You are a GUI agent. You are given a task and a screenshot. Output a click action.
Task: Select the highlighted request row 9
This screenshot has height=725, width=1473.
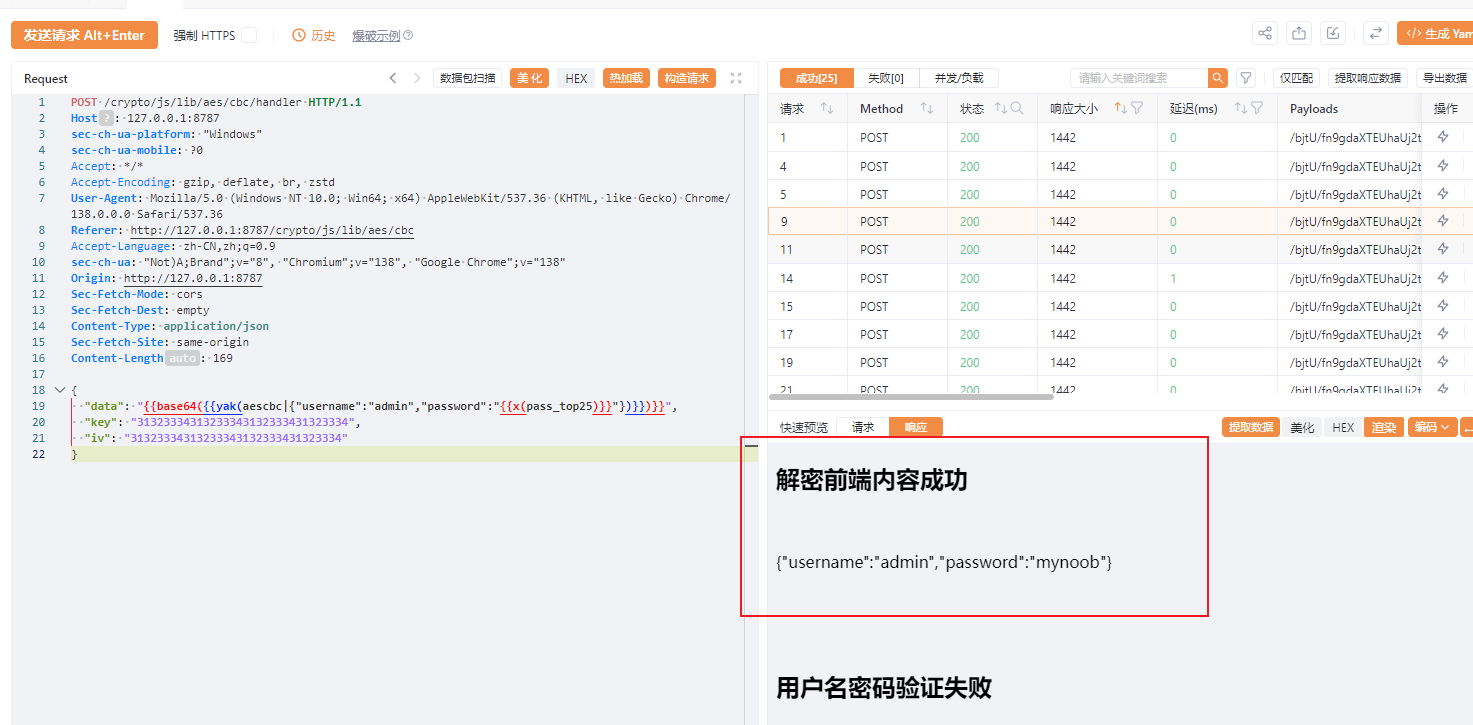click(1120, 221)
